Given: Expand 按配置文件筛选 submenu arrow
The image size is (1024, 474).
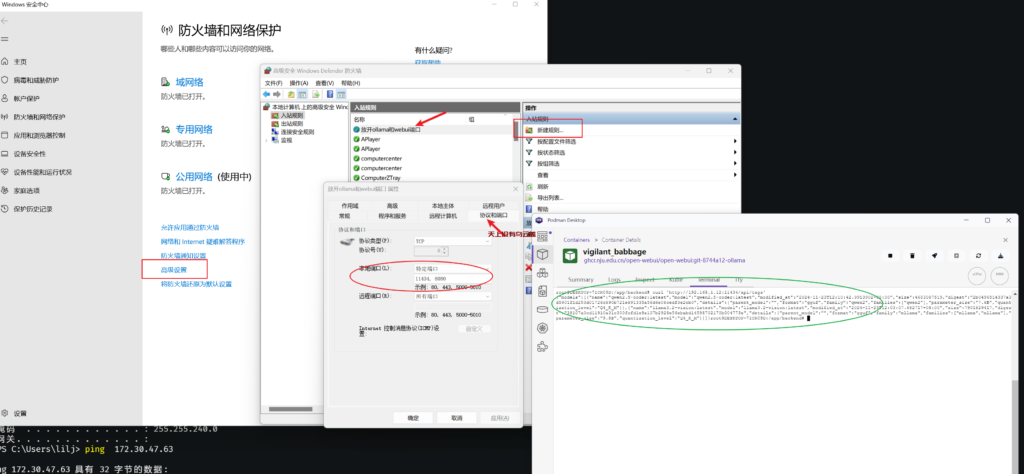Looking at the screenshot, I should [x=735, y=142].
